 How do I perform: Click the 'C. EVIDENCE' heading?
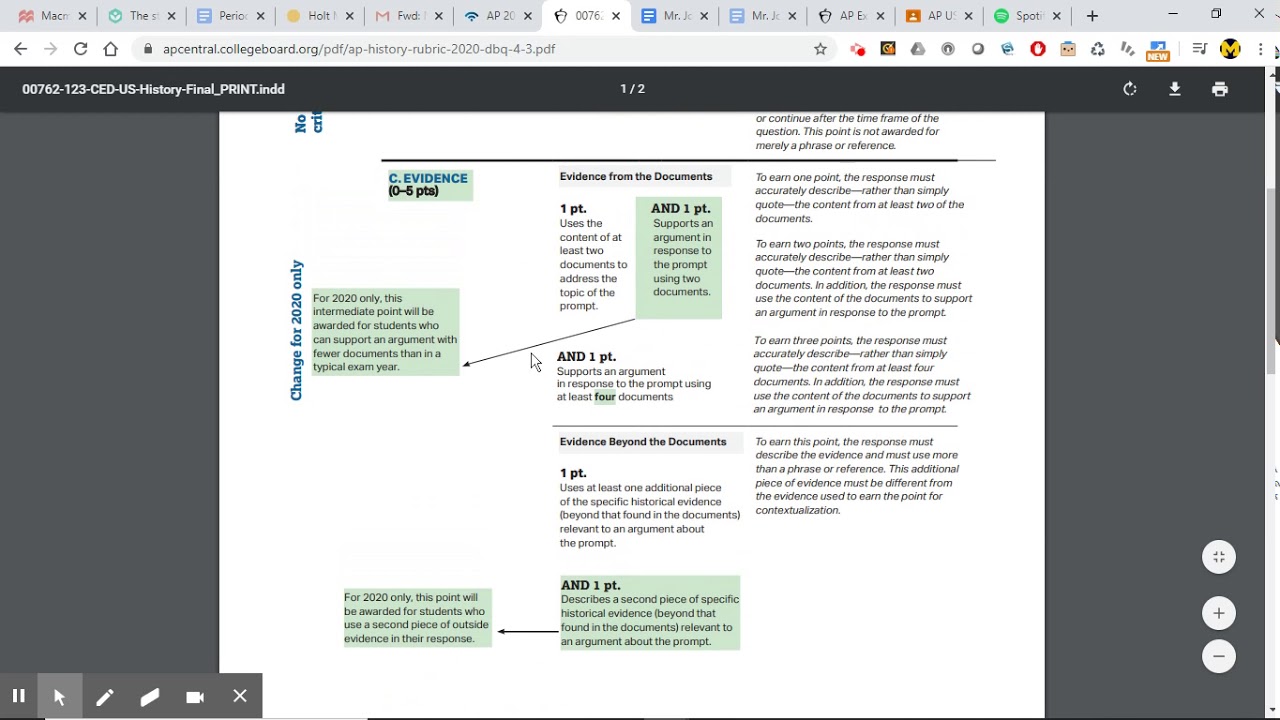[x=428, y=178]
